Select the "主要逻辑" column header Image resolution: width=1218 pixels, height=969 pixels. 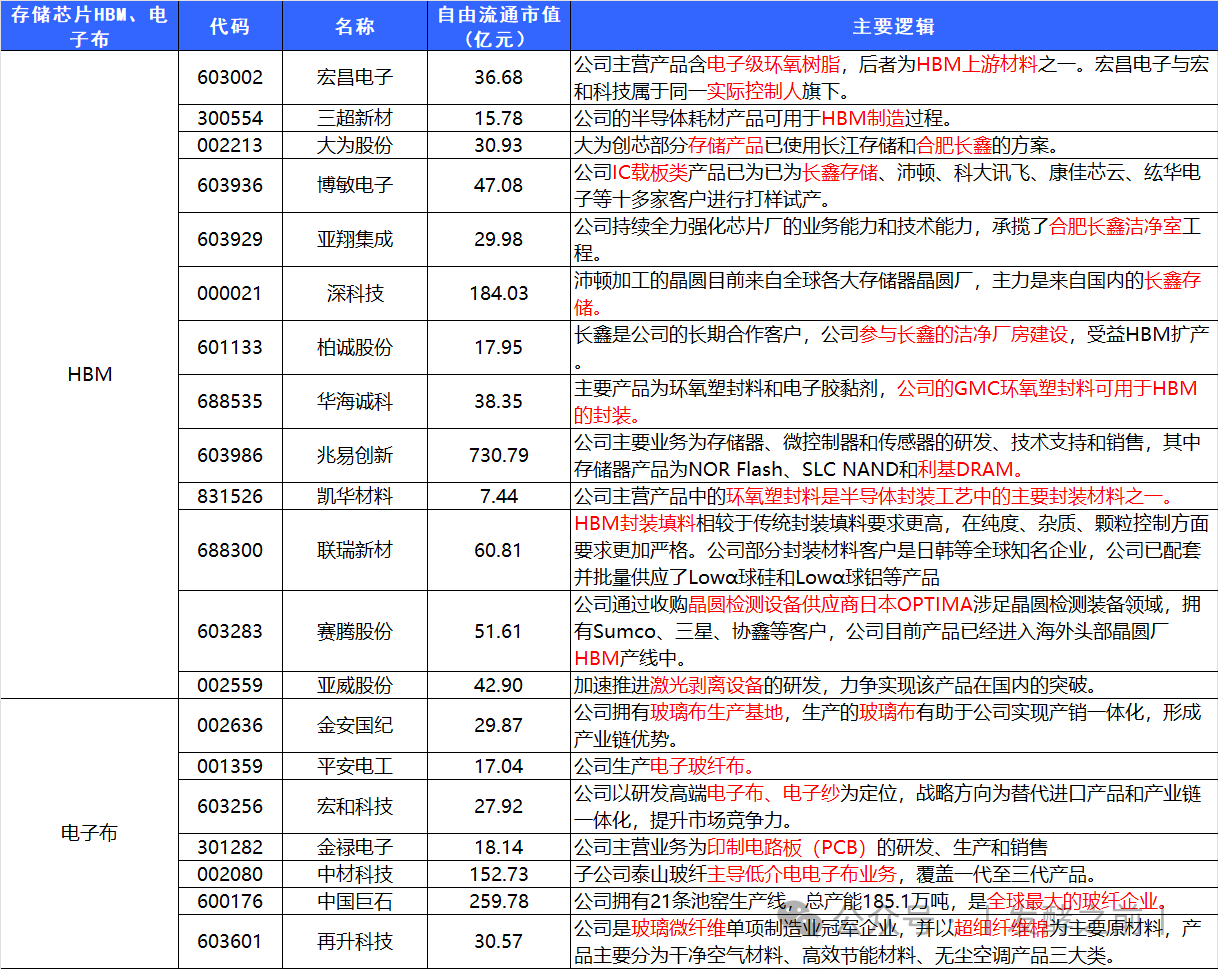[x=893, y=27]
